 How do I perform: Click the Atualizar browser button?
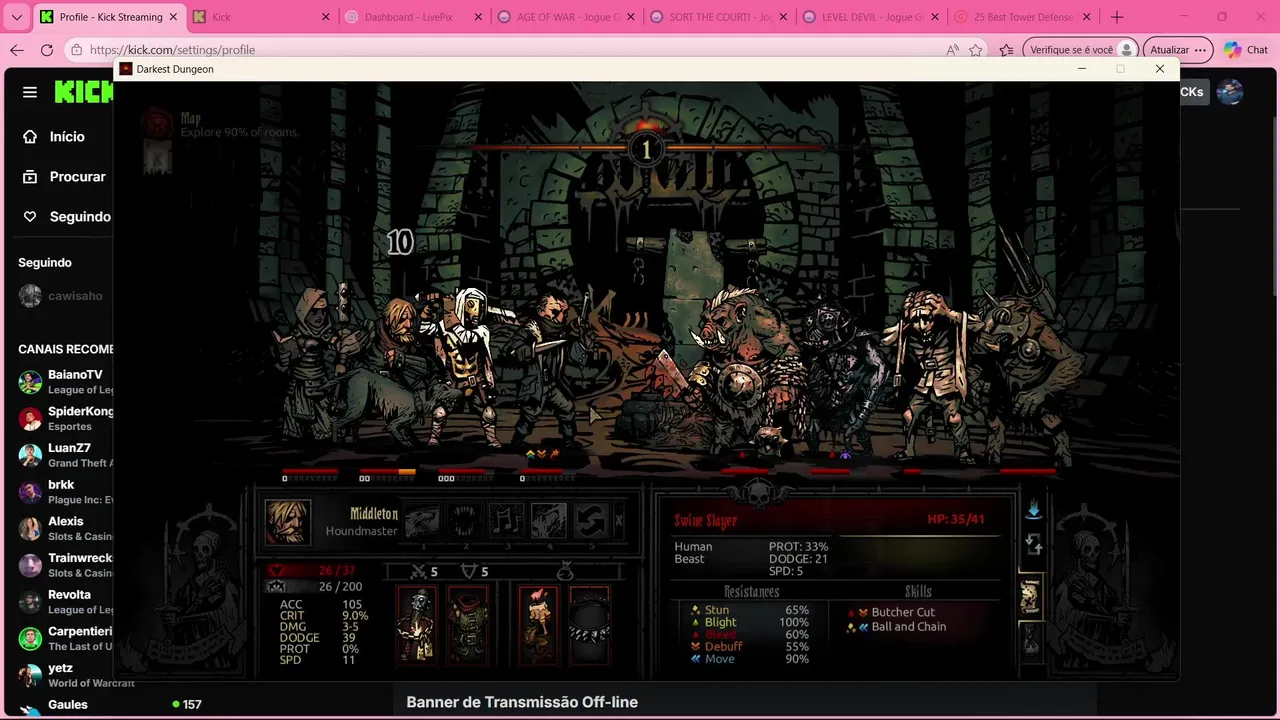[1178, 50]
